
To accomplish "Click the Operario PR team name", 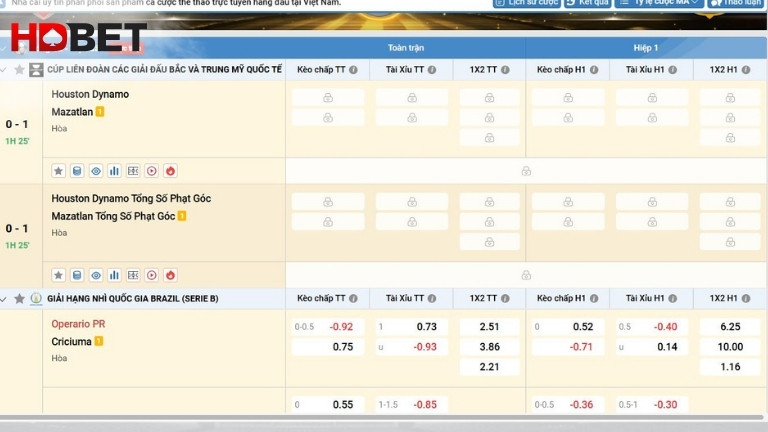I will (x=78, y=324).
